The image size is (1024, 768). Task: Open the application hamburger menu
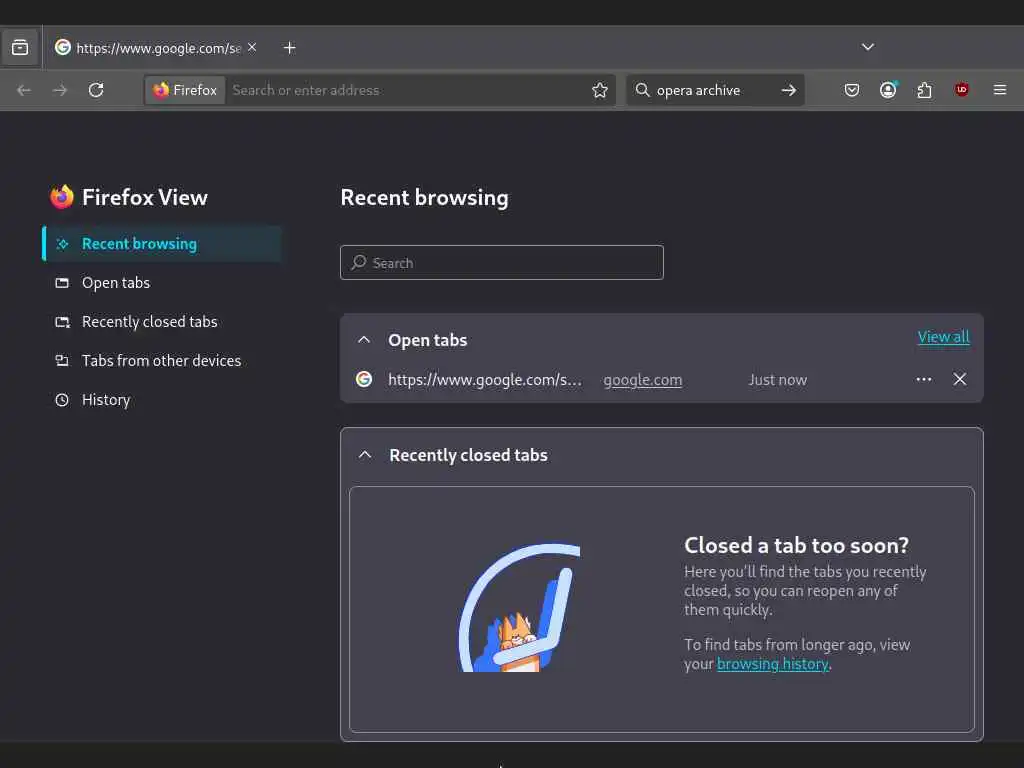pos(999,90)
